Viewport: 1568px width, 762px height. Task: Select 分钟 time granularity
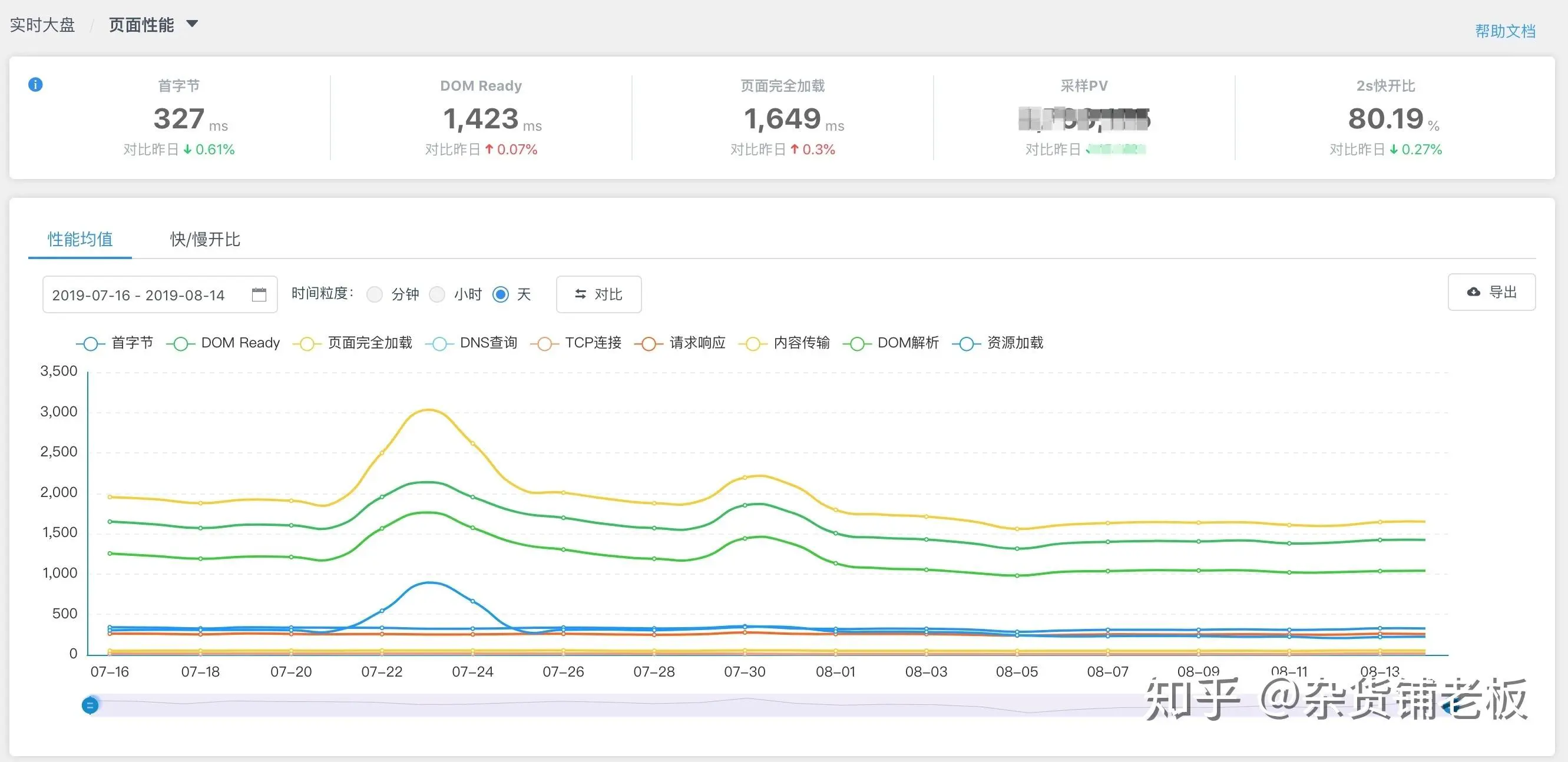[x=375, y=294]
